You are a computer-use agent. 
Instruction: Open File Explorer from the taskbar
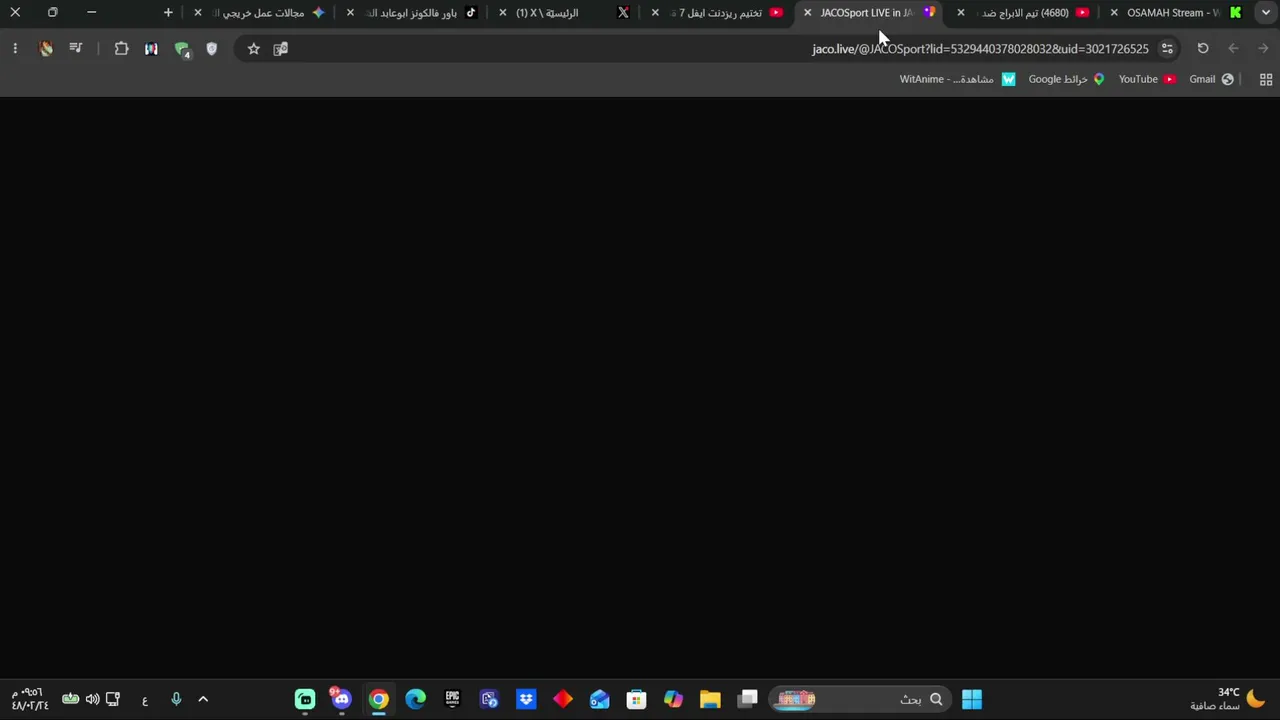710,699
